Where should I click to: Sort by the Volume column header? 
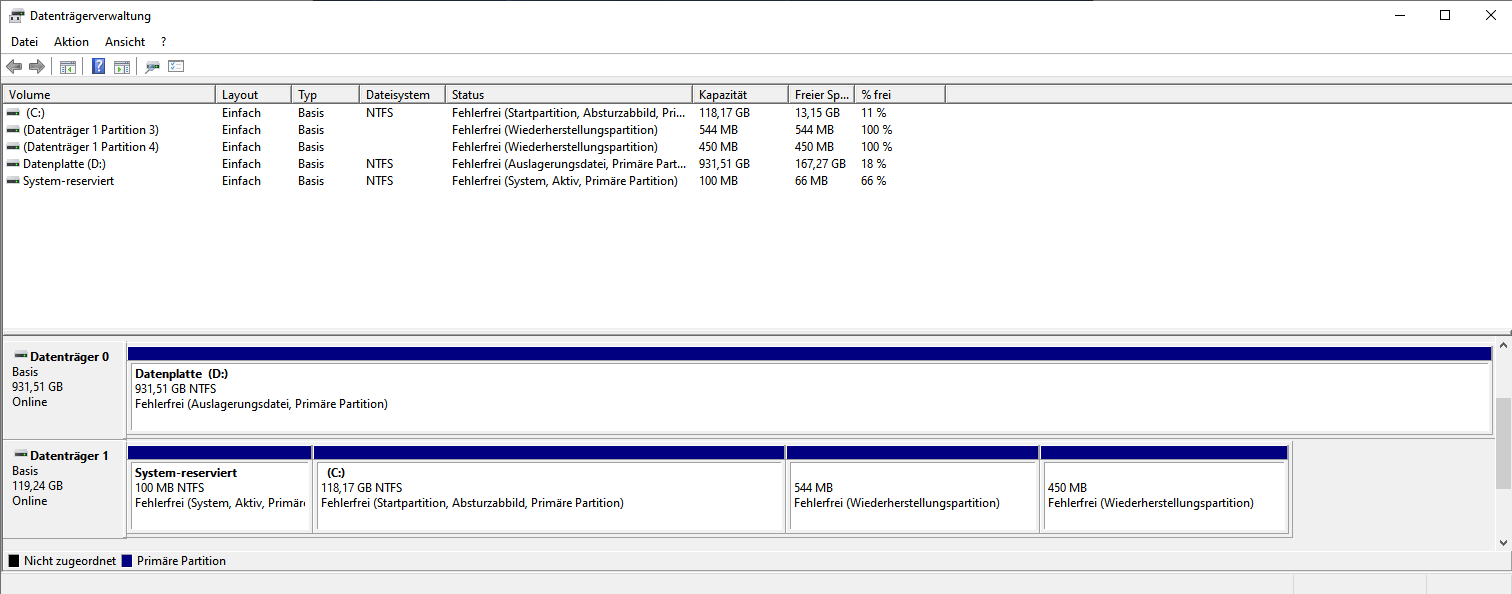point(110,95)
